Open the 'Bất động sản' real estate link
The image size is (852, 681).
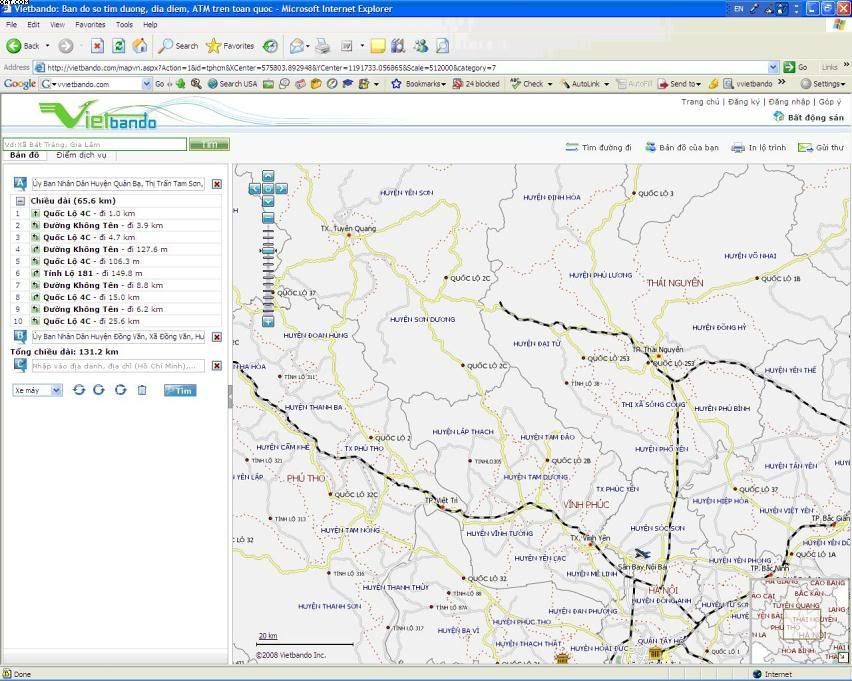point(809,117)
